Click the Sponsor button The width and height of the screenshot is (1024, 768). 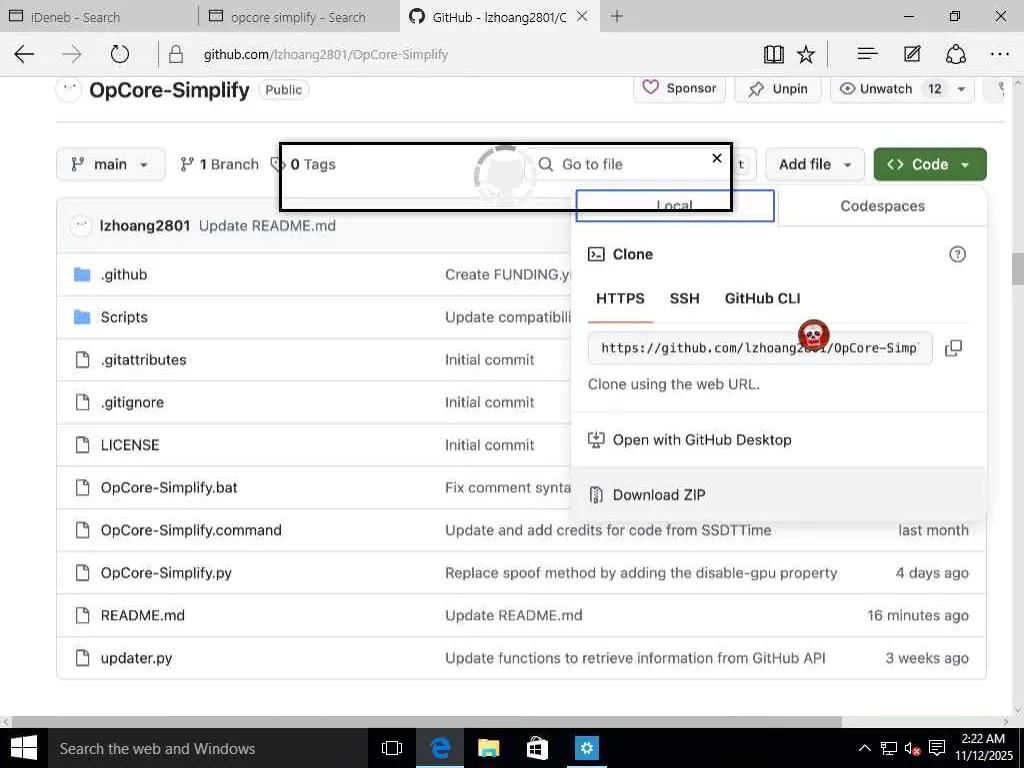680,88
